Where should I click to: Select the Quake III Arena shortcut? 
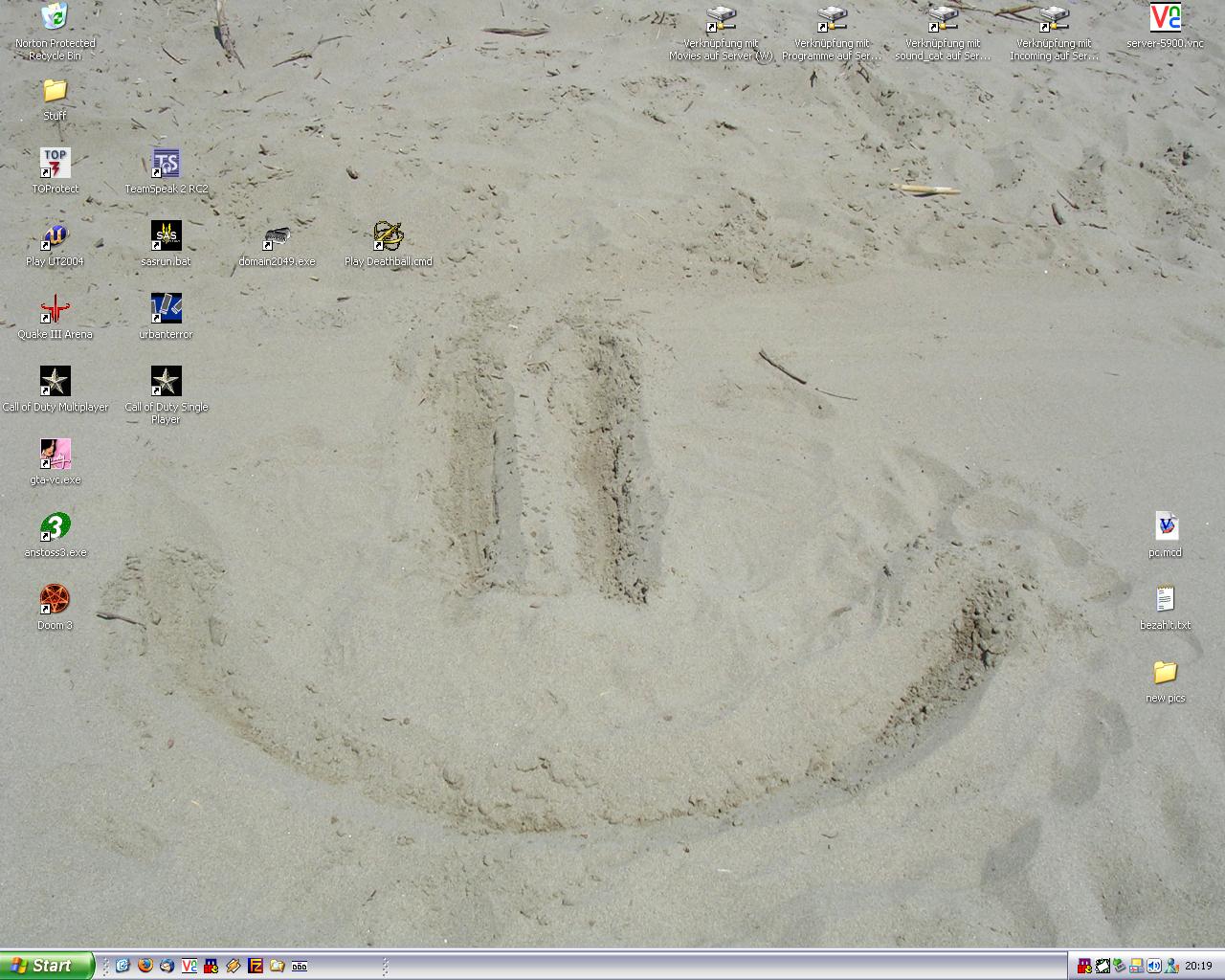(55, 309)
